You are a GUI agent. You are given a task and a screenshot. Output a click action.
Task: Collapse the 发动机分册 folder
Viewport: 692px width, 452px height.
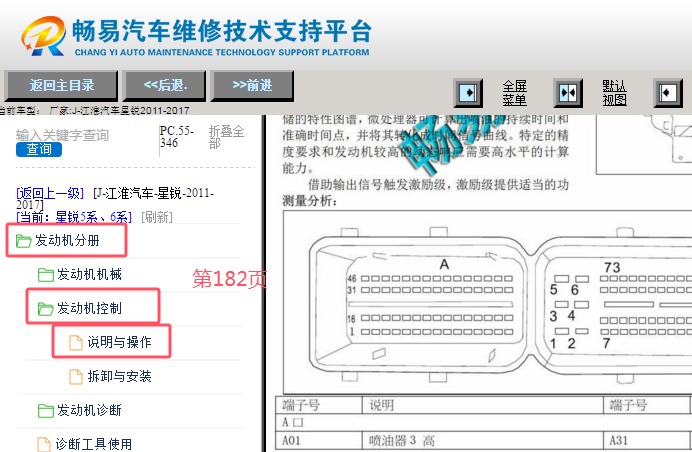pyautogui.click(x=67, y=241)
